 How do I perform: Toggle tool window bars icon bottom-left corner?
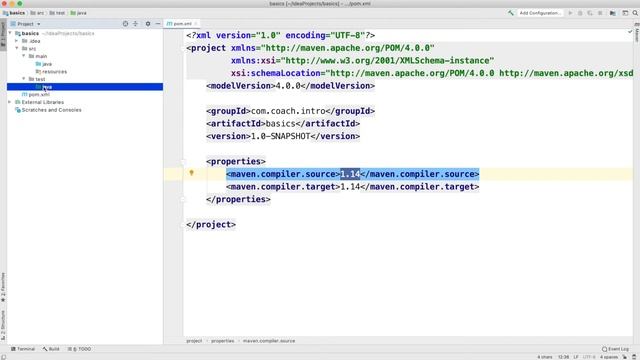[4, 357]
